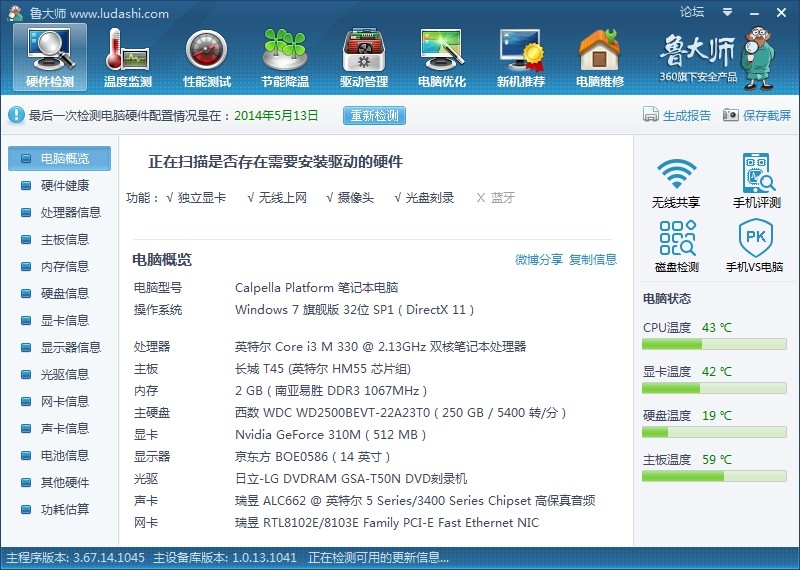Open 硬件检测 hardware detection icon

coord(50,58)
